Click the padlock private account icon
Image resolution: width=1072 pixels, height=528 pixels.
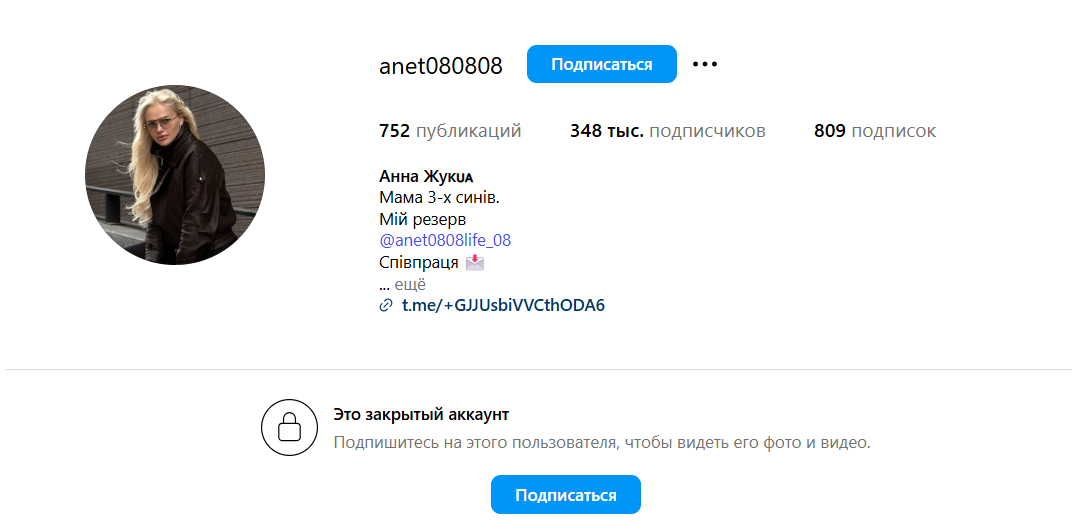[289, 428]
